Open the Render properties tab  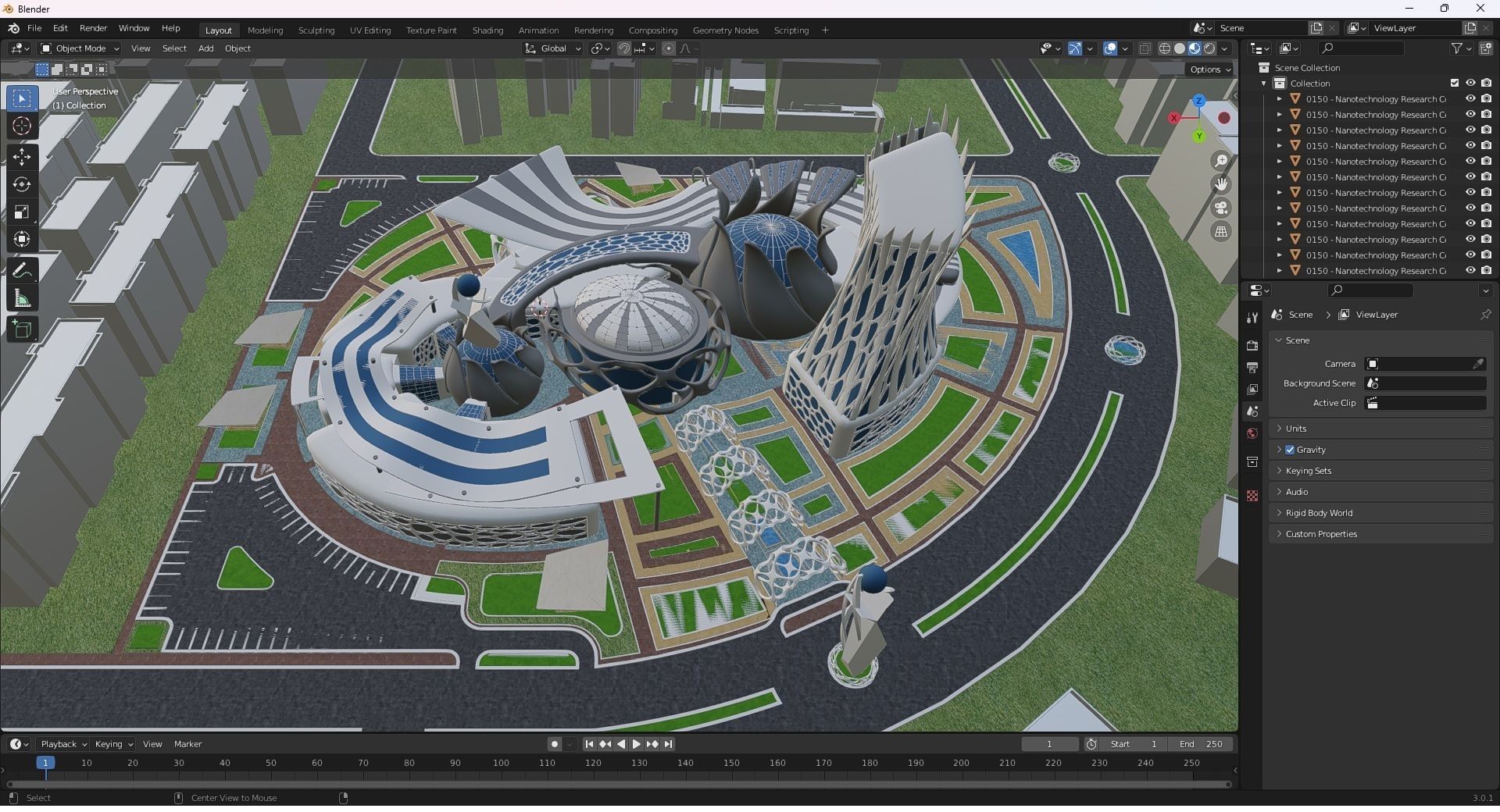click(x=1253, y=344)
